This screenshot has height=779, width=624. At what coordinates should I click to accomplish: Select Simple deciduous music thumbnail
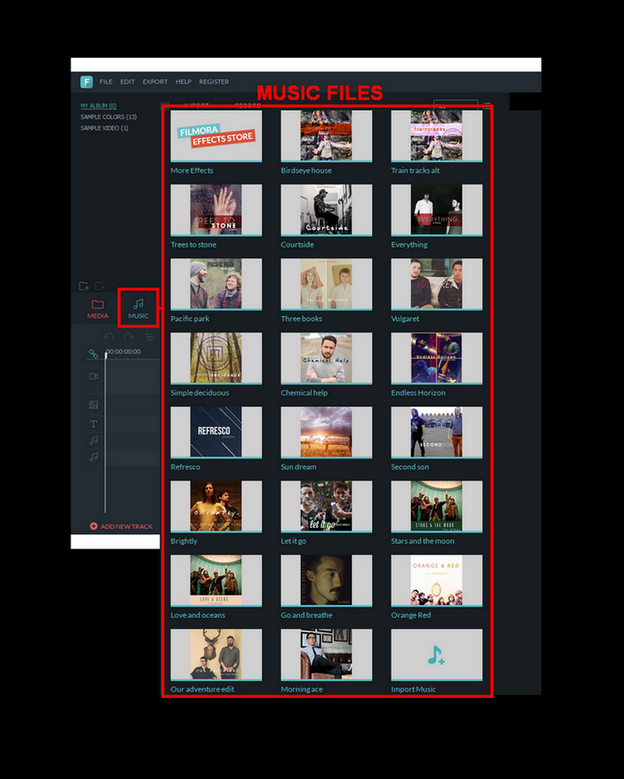216,358
